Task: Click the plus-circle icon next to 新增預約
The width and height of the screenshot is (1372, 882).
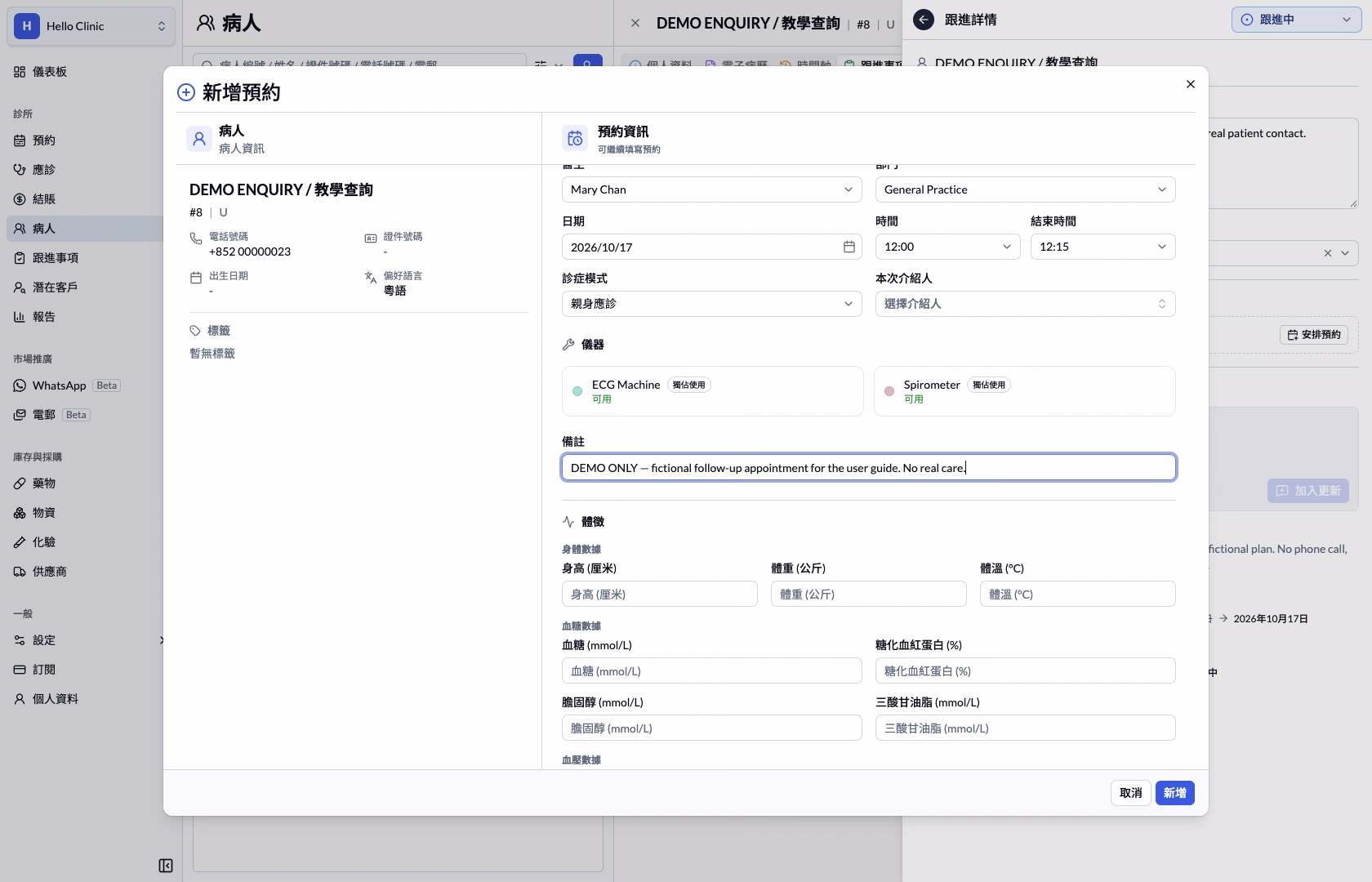Action: 186,92
